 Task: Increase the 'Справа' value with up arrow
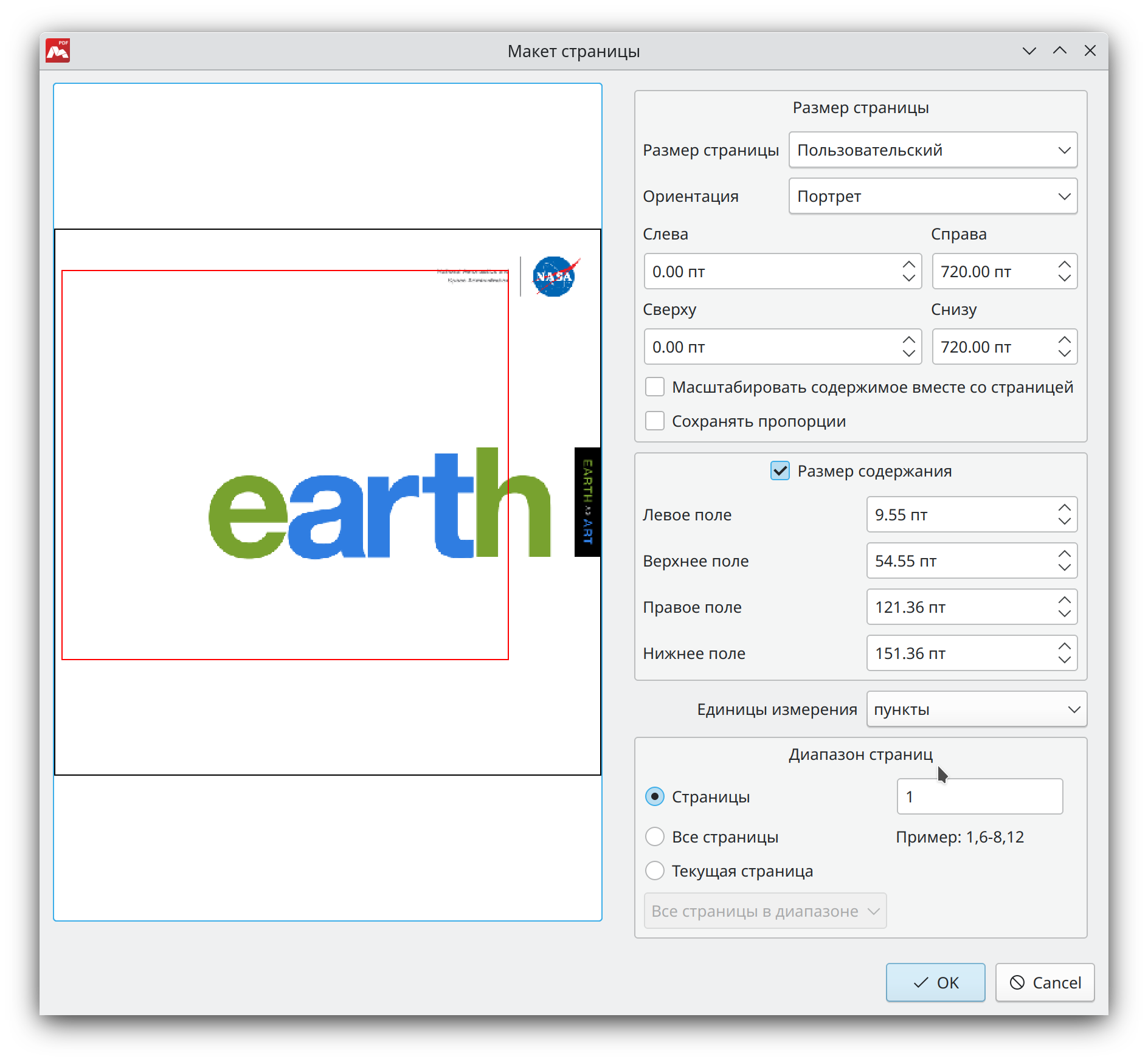click(x=1065, y=264)
